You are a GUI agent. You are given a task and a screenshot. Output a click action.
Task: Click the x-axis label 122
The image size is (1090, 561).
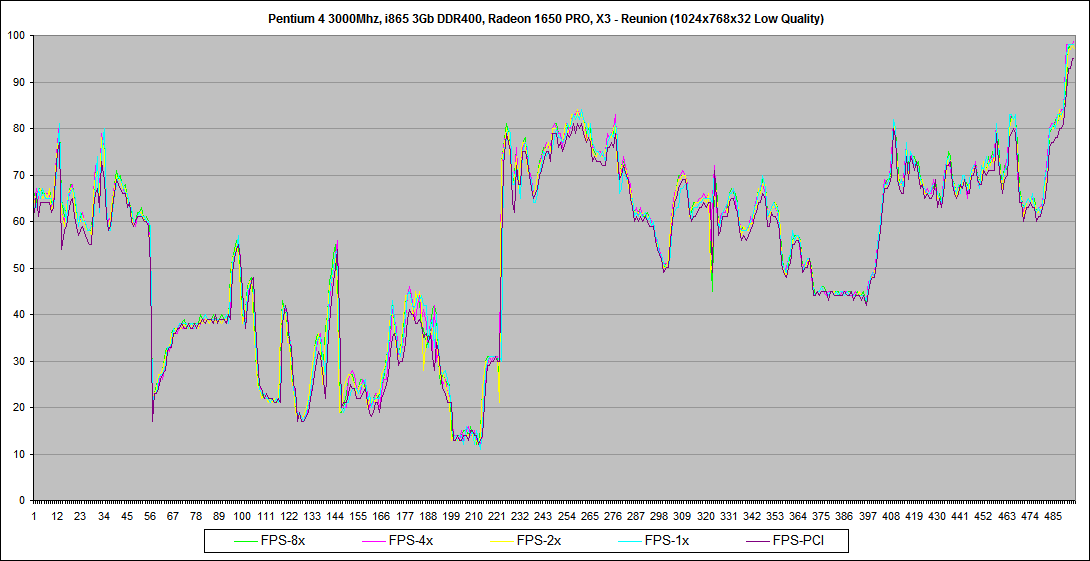pyautogui.click(x=288, y=517)
